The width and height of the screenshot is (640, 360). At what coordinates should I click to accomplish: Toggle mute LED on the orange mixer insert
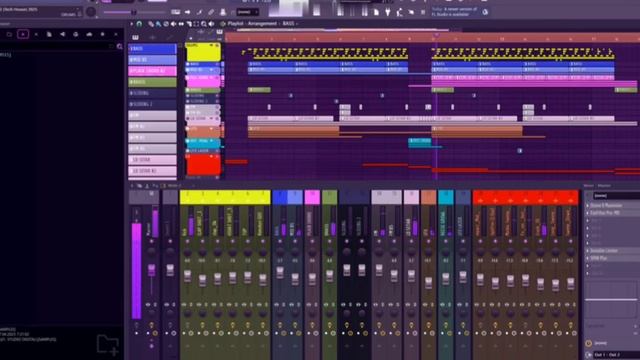coord(428,241)
